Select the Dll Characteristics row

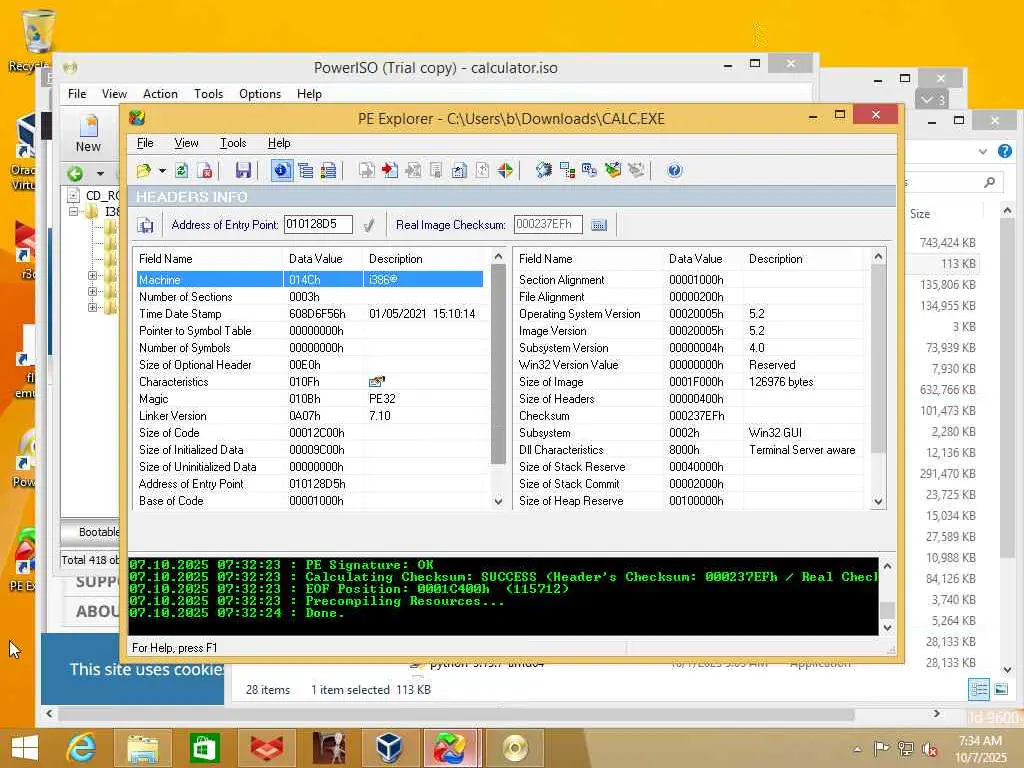pos(692,449)
